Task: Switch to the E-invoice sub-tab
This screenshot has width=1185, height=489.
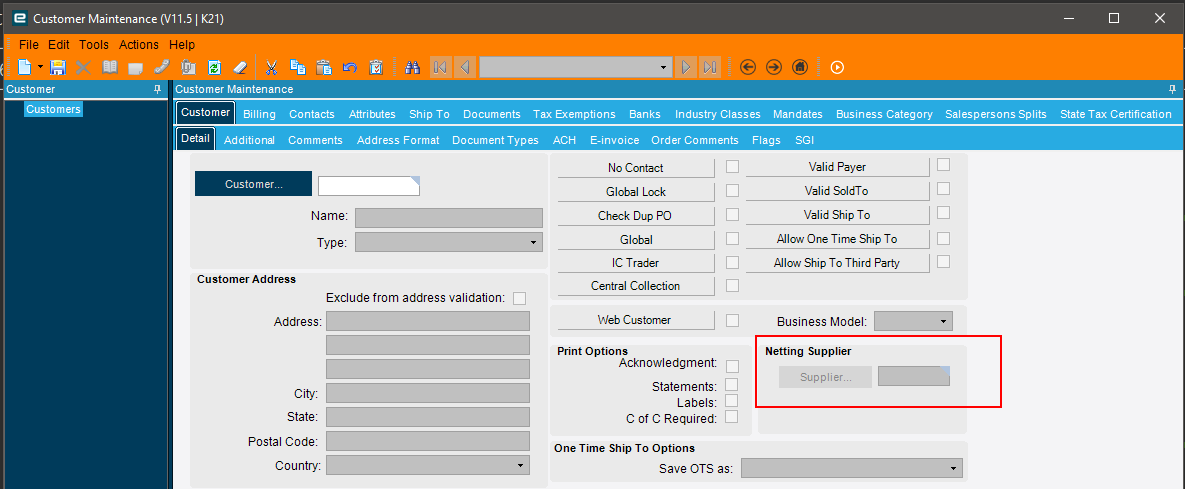Action: point(614,140)
